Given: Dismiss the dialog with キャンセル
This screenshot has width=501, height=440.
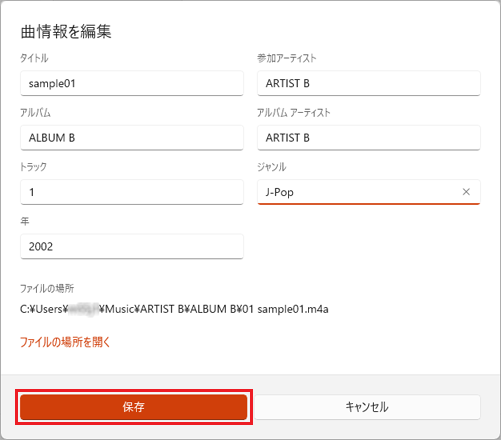Looking at the screenshot, I should tap(367, 407).
